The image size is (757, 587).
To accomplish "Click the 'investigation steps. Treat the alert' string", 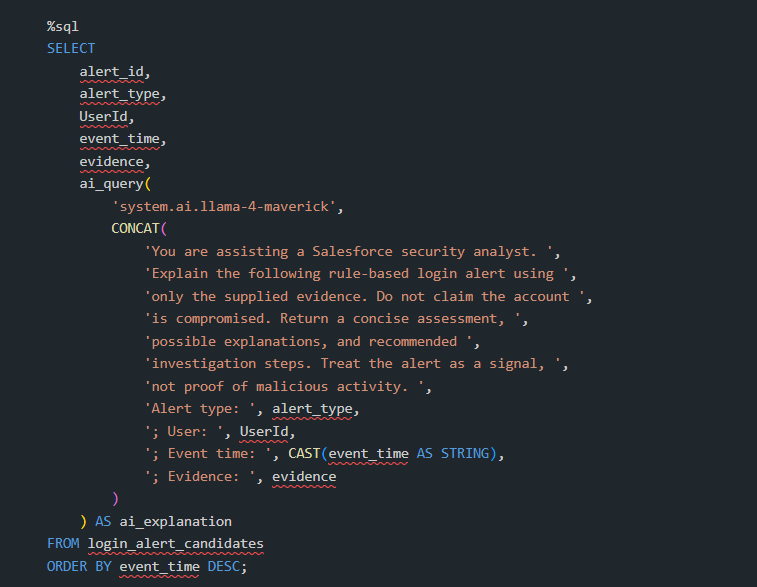I will click(353, 363).
